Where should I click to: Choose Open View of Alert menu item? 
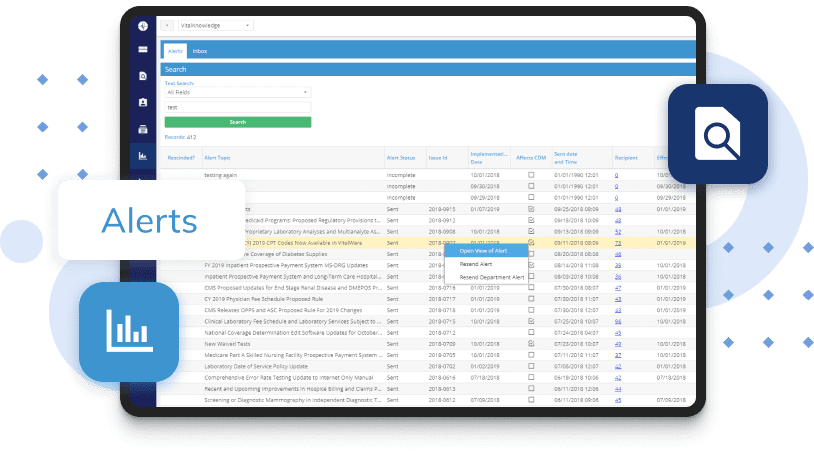click(483, 251)
